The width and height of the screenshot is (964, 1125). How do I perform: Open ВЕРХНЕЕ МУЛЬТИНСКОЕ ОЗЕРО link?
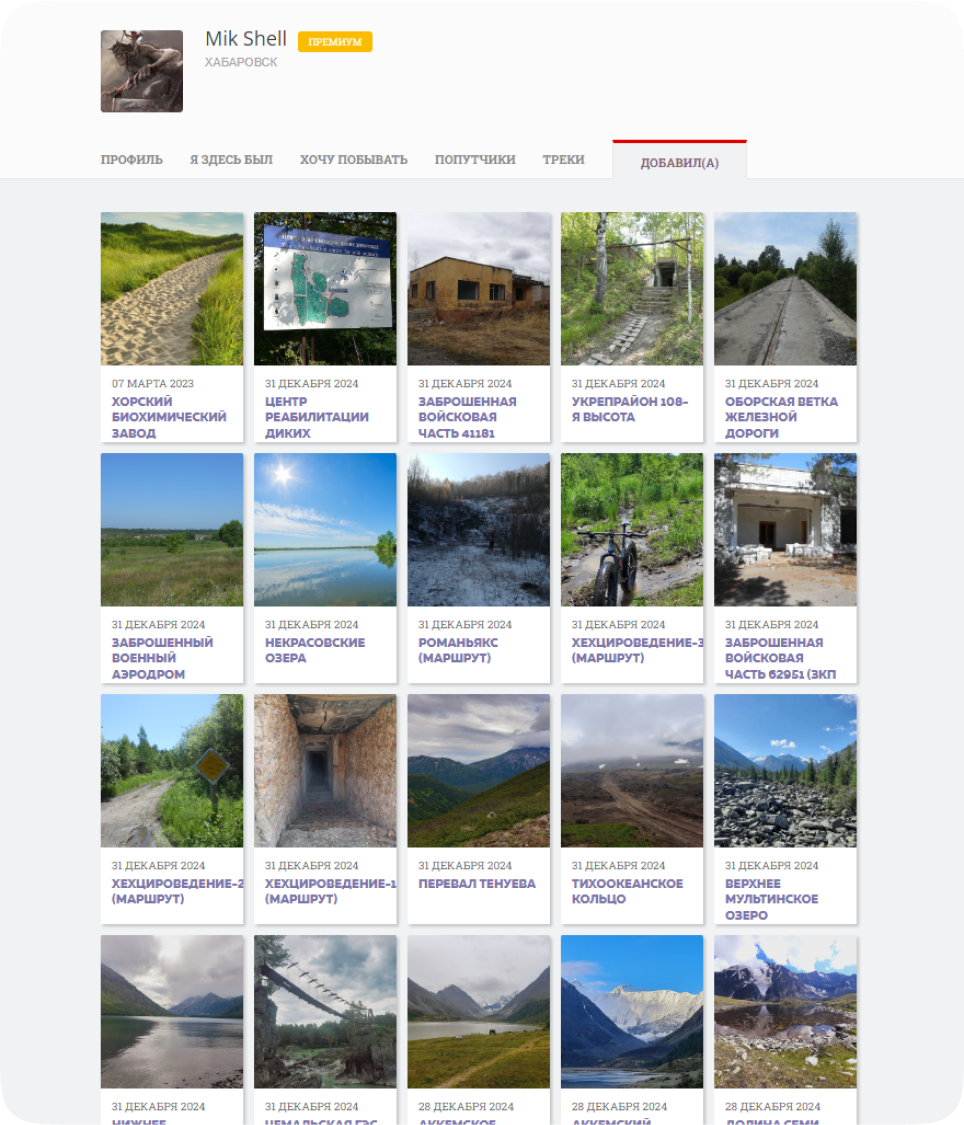pyautogui.click(x=771, y=899)
